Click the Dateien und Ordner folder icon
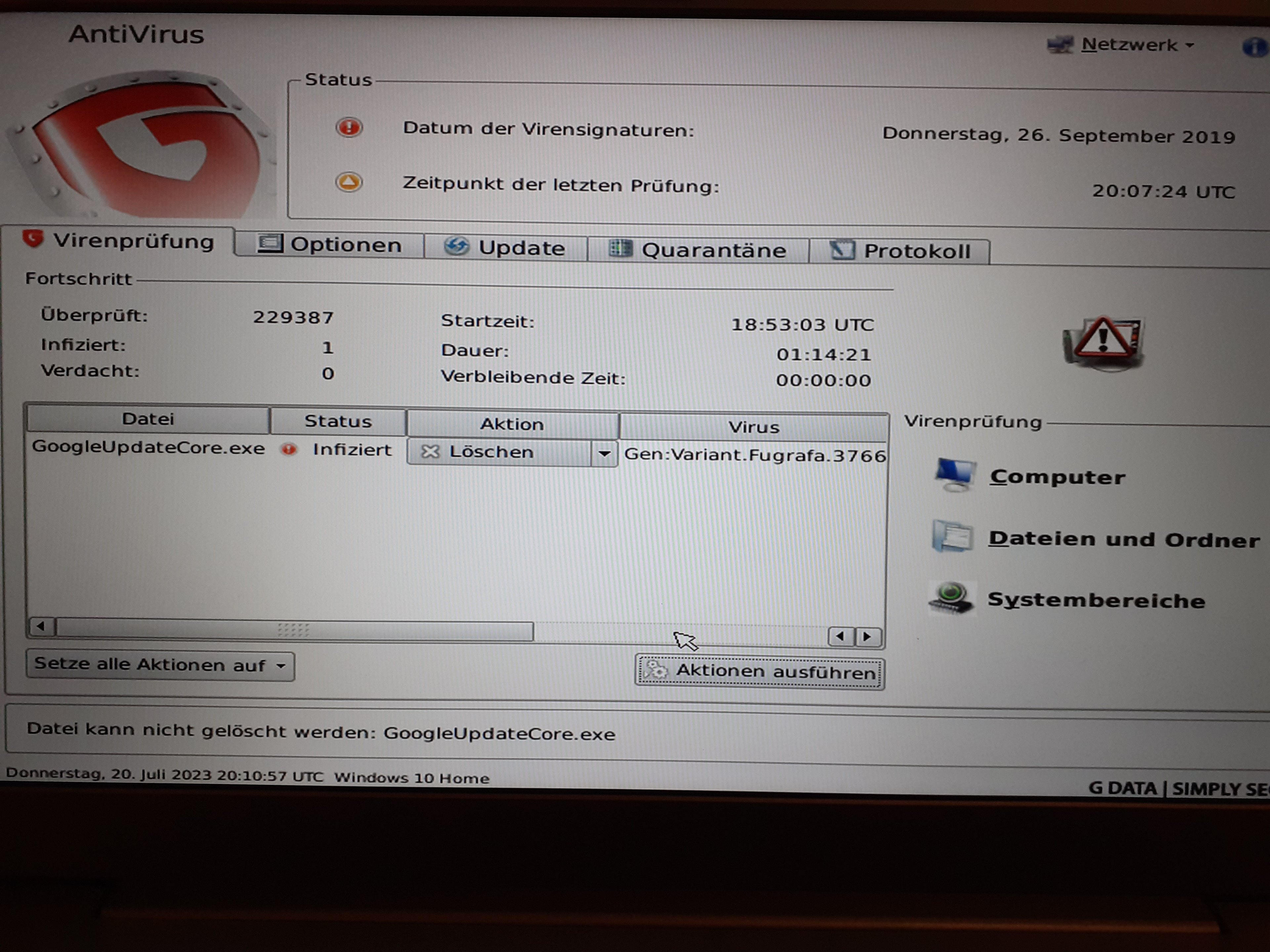Screen dimensions: 1270x952 952,536
